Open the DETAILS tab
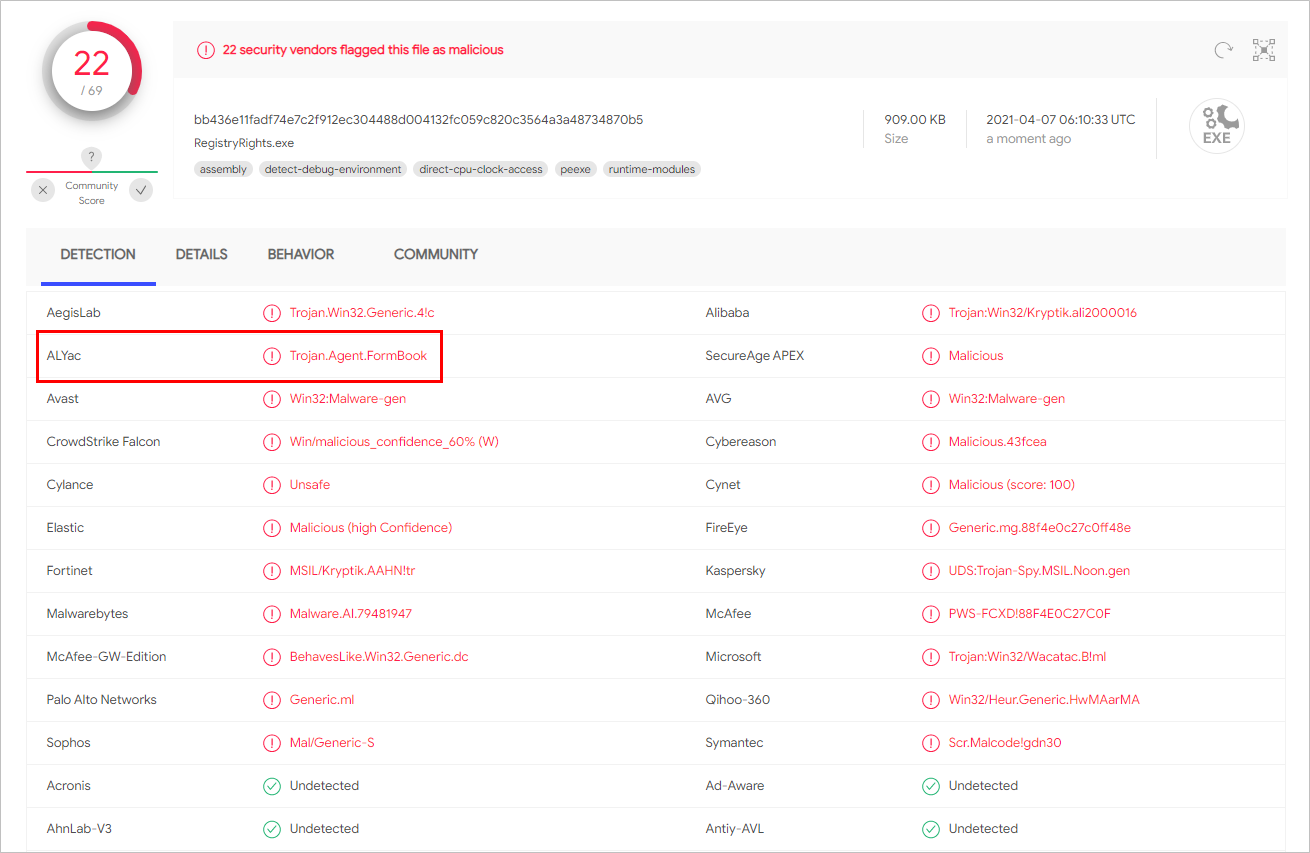The image size is (1310, 853). [x=202, y=255]
